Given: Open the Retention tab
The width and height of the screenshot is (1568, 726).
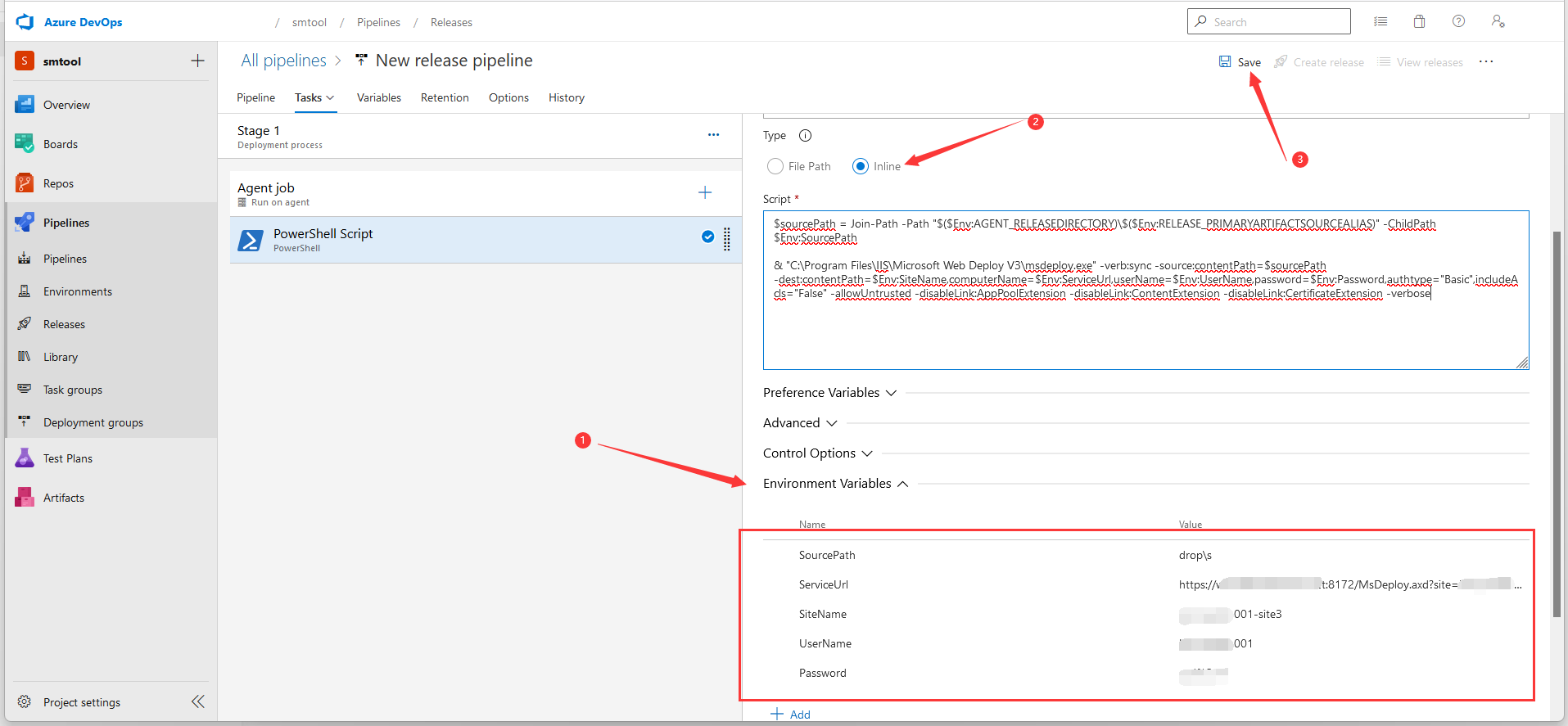Looking at the screenshot, I should coord(445,97).
